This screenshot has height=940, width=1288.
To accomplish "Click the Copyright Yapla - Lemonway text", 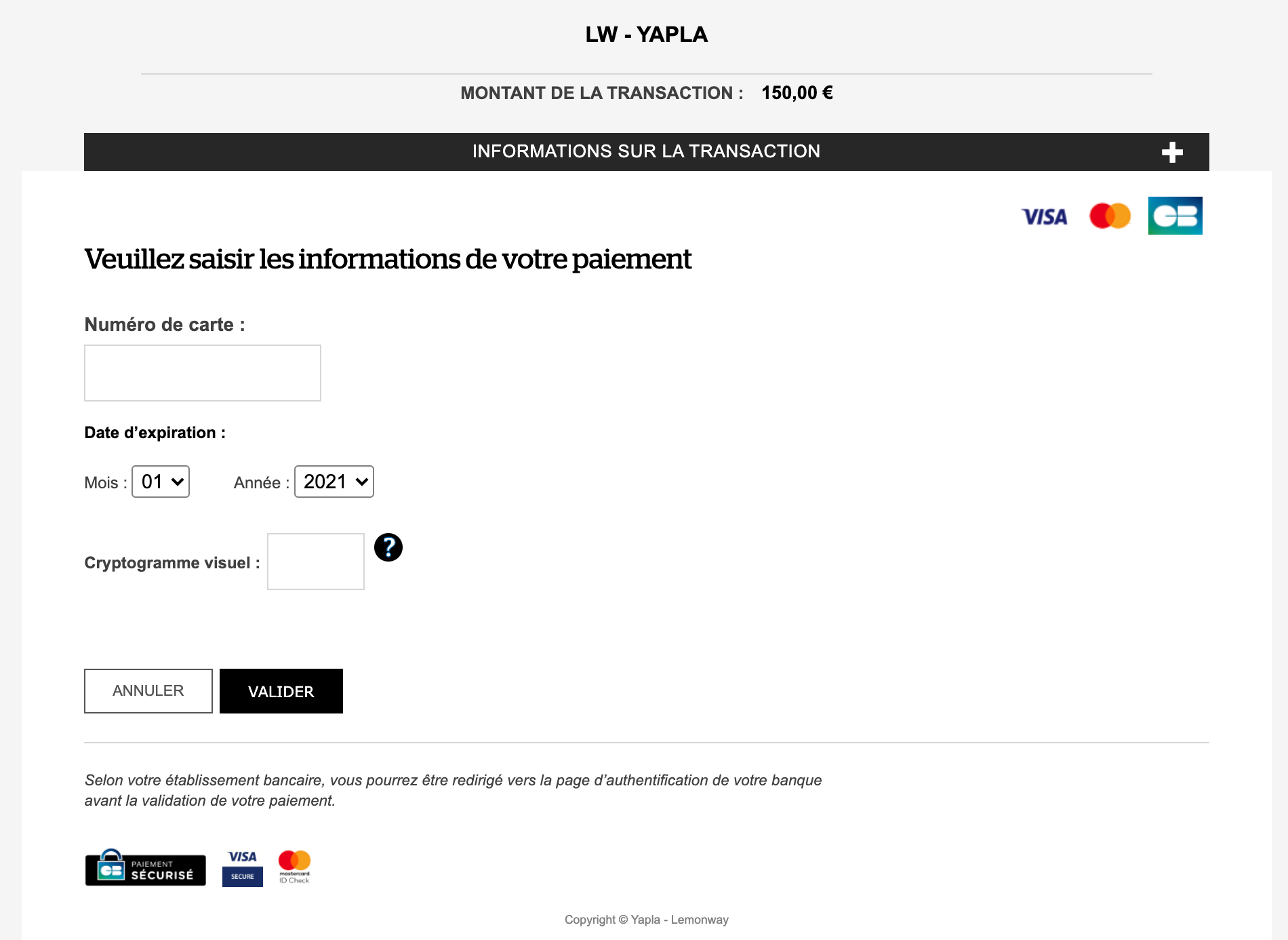I will (x=647, y=920).
